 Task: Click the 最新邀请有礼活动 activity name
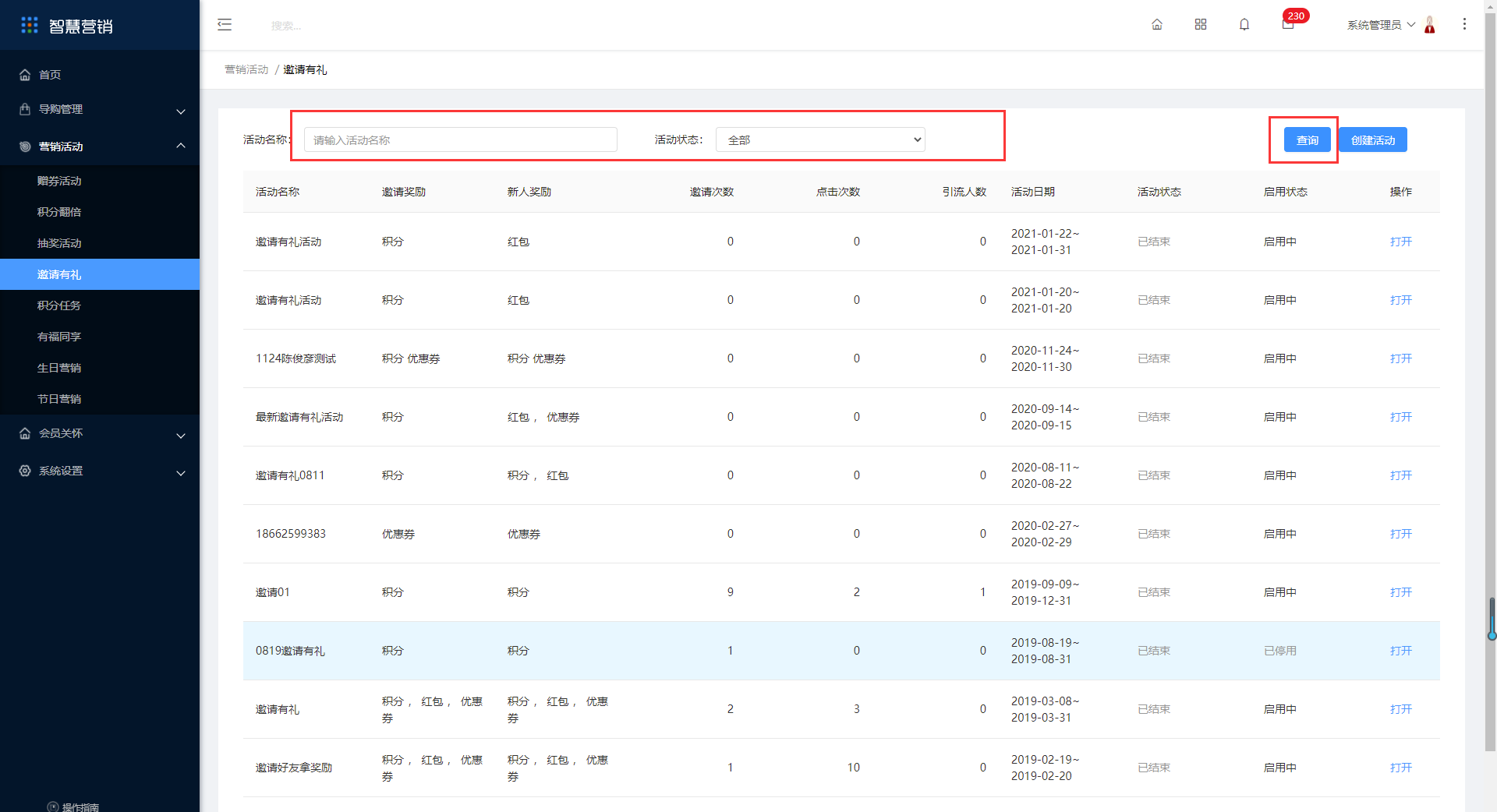pyautogui.click(x=299, y=417)
